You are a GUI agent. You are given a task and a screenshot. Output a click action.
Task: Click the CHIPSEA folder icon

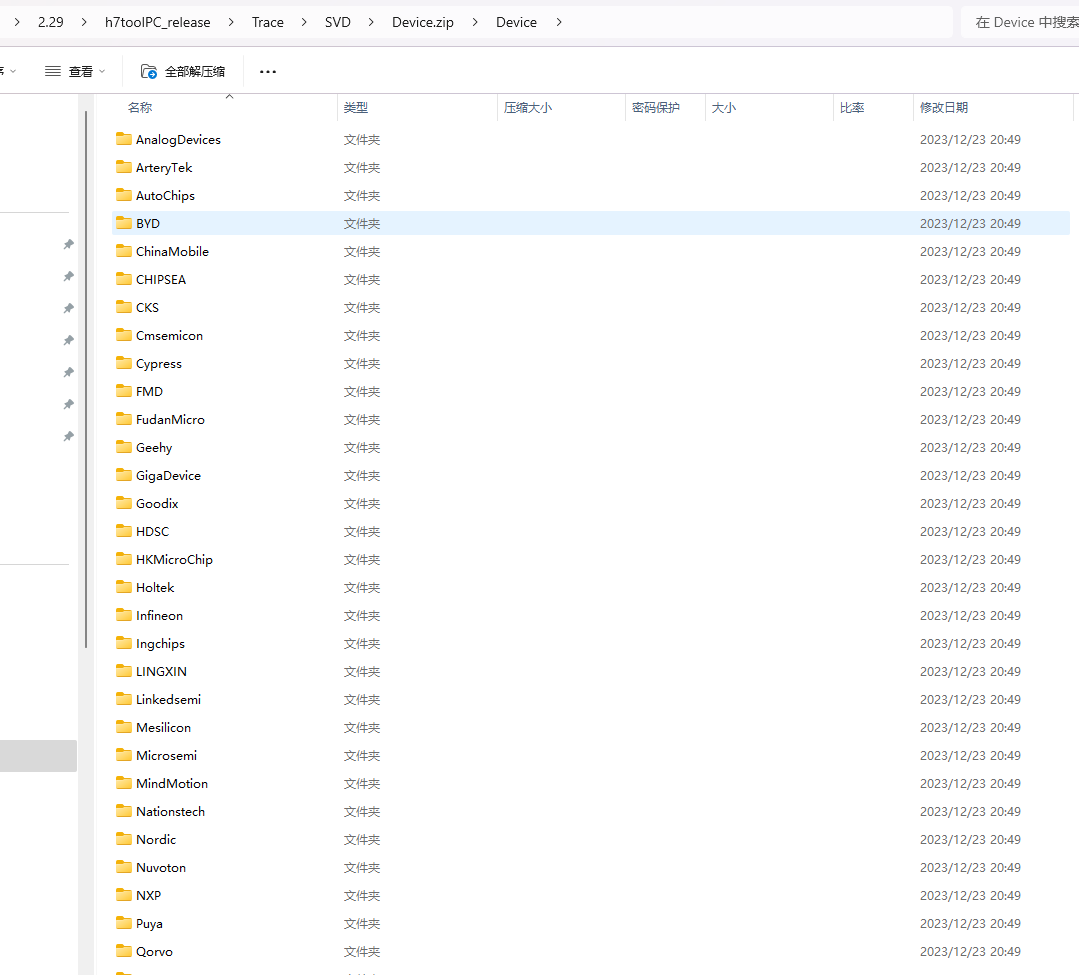124,279
